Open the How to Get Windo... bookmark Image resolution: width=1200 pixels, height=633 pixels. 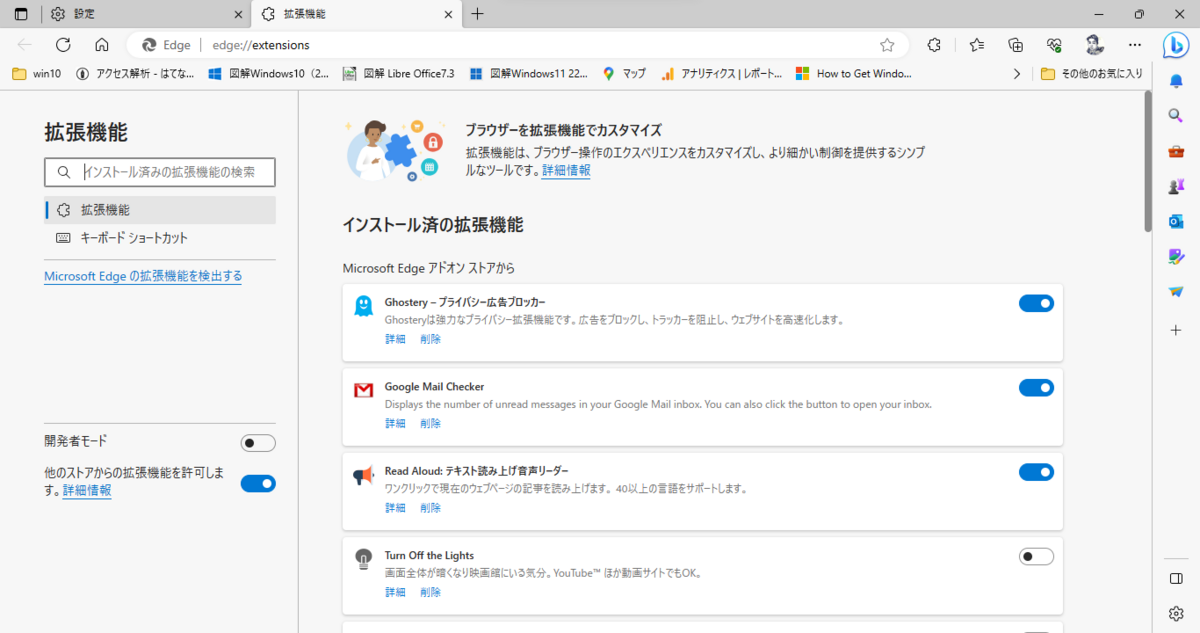(855, 73)
